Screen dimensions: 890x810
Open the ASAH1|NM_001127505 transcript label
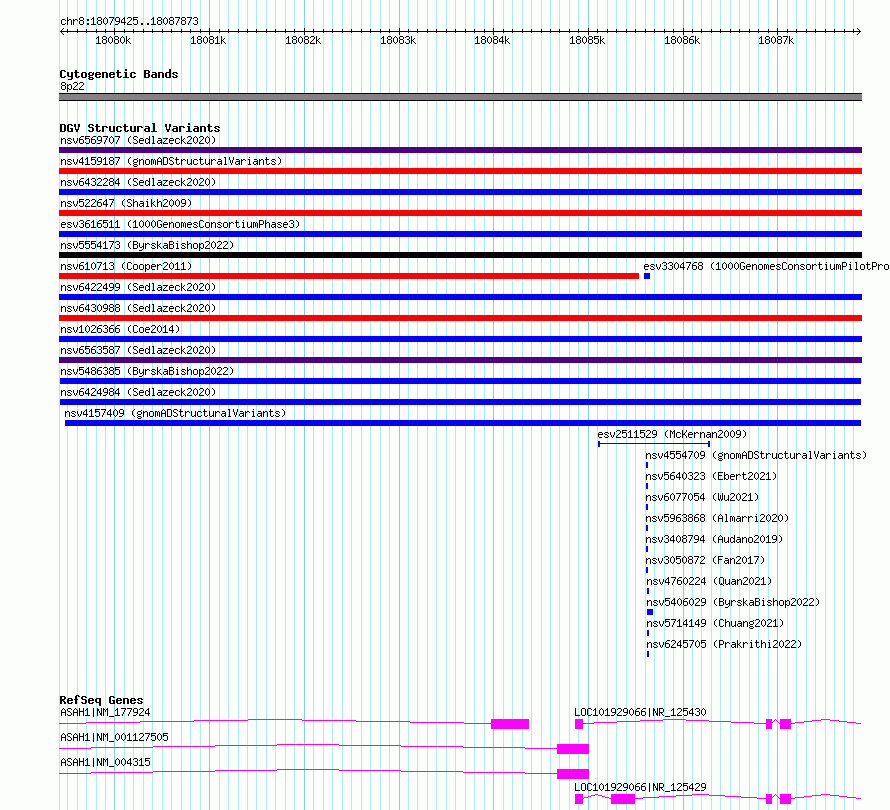(114, 737)
